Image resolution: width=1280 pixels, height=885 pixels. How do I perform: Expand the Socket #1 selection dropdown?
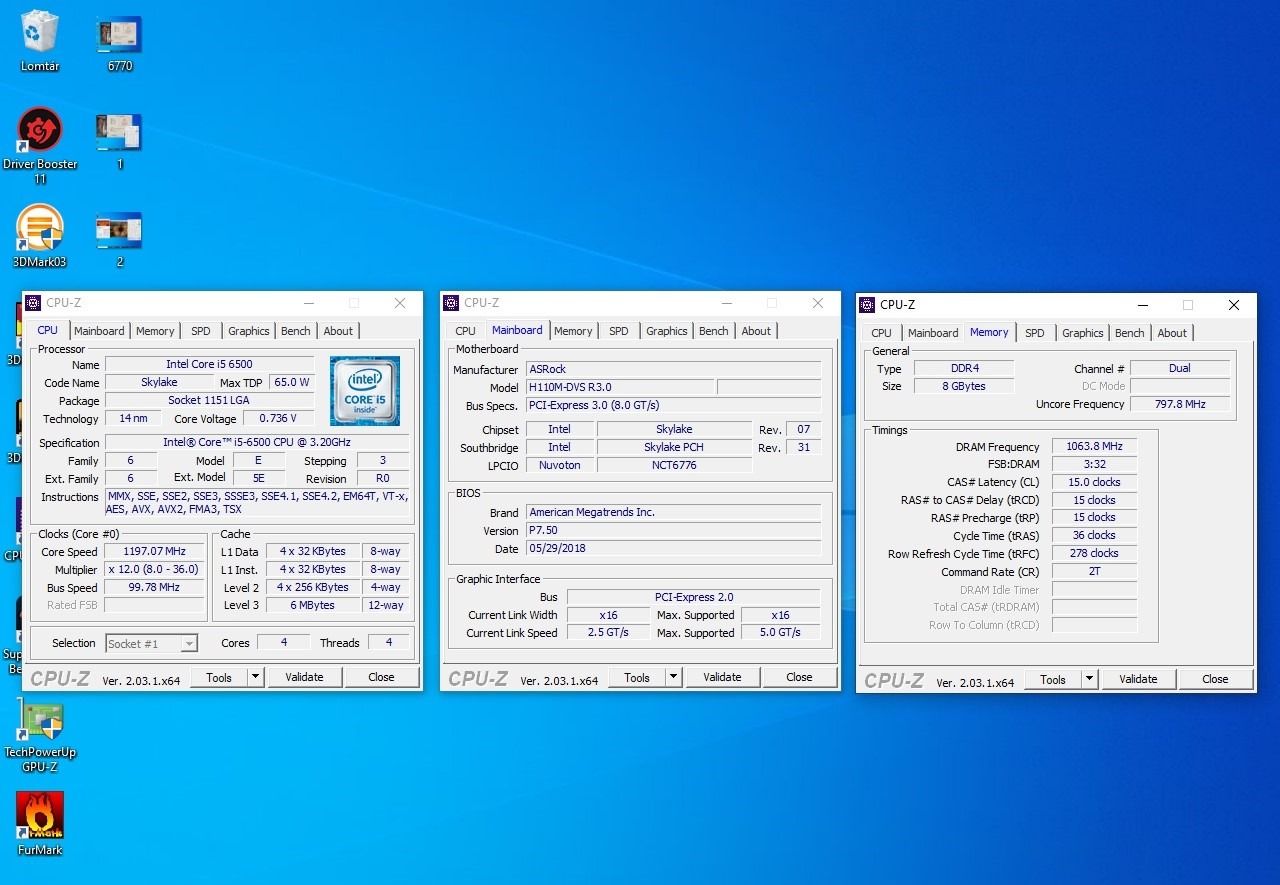[x=189, y=644]
